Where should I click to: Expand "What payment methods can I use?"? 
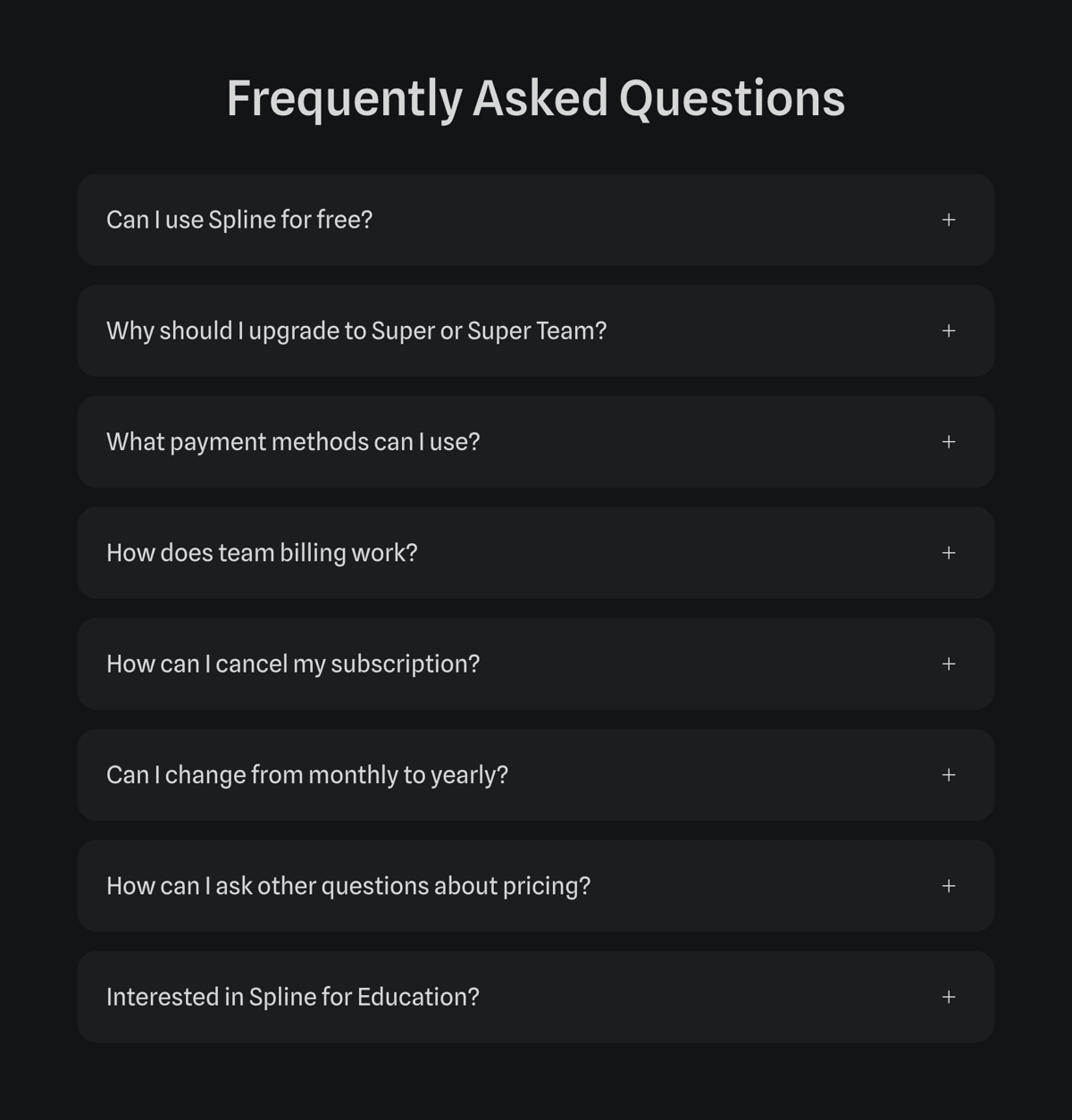(536, 441)
